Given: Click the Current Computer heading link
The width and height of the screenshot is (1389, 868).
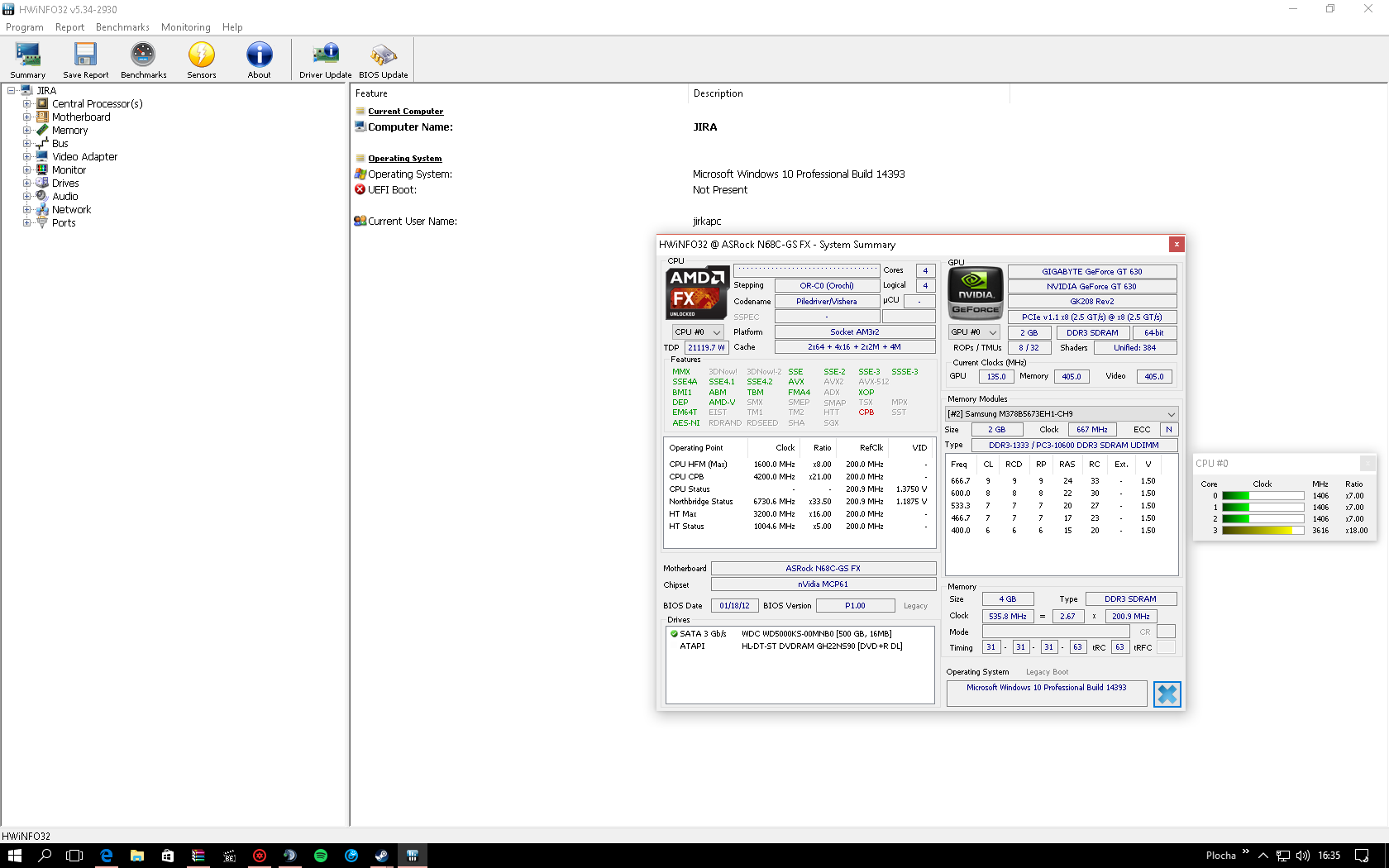Looking at the screenshot, I should [x=405, y=112].
